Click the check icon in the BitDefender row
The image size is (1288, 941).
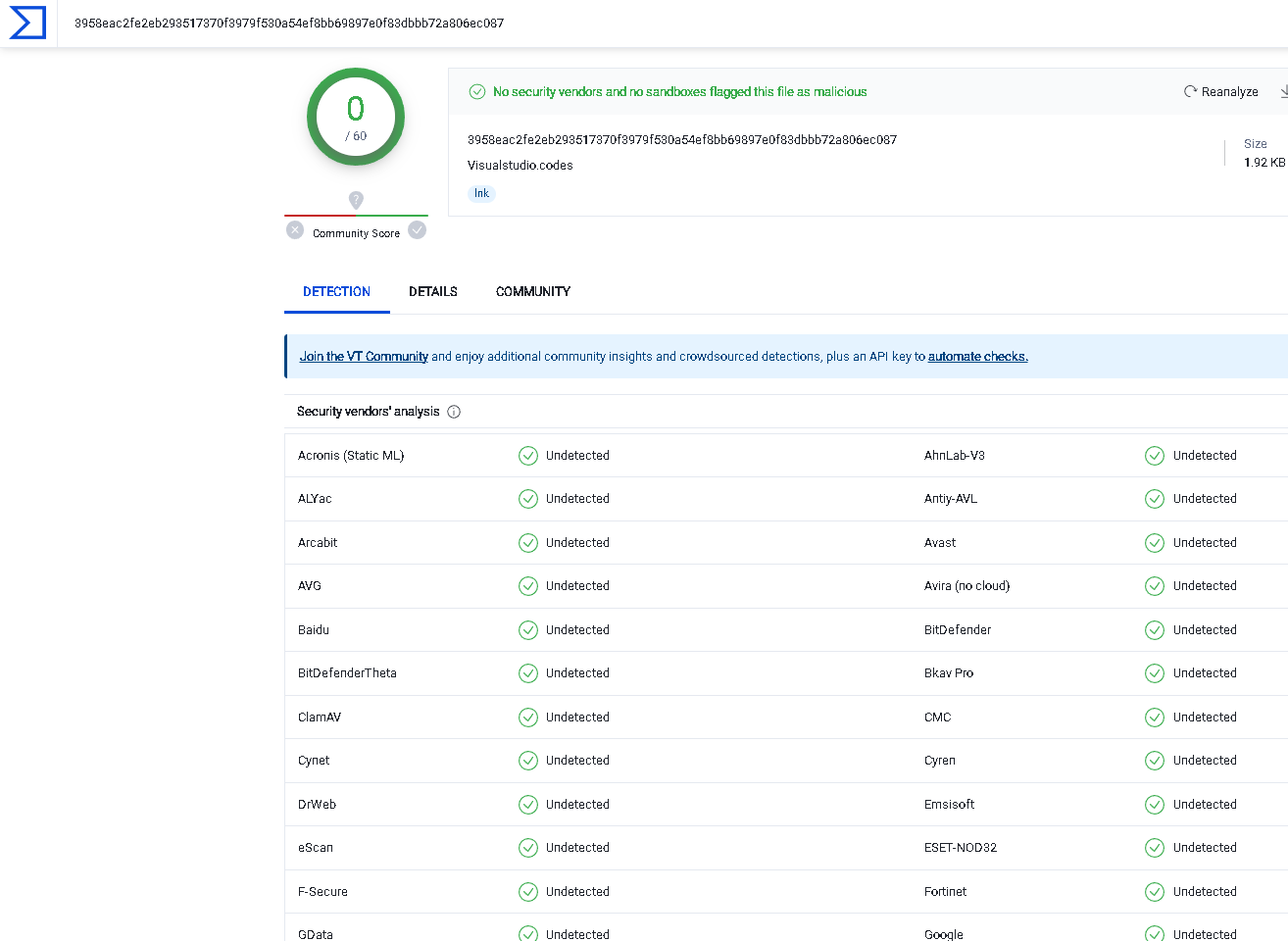[1155, 630]
